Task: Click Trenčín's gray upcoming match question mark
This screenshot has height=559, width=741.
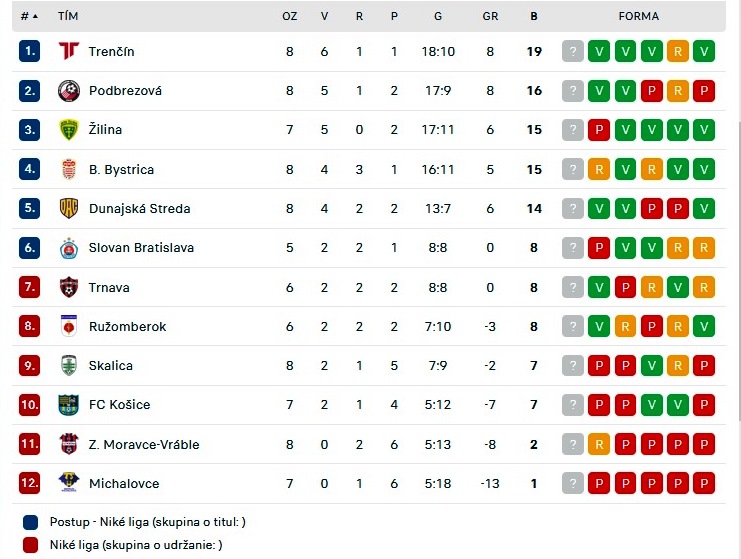Action: [x=573, y=51]
